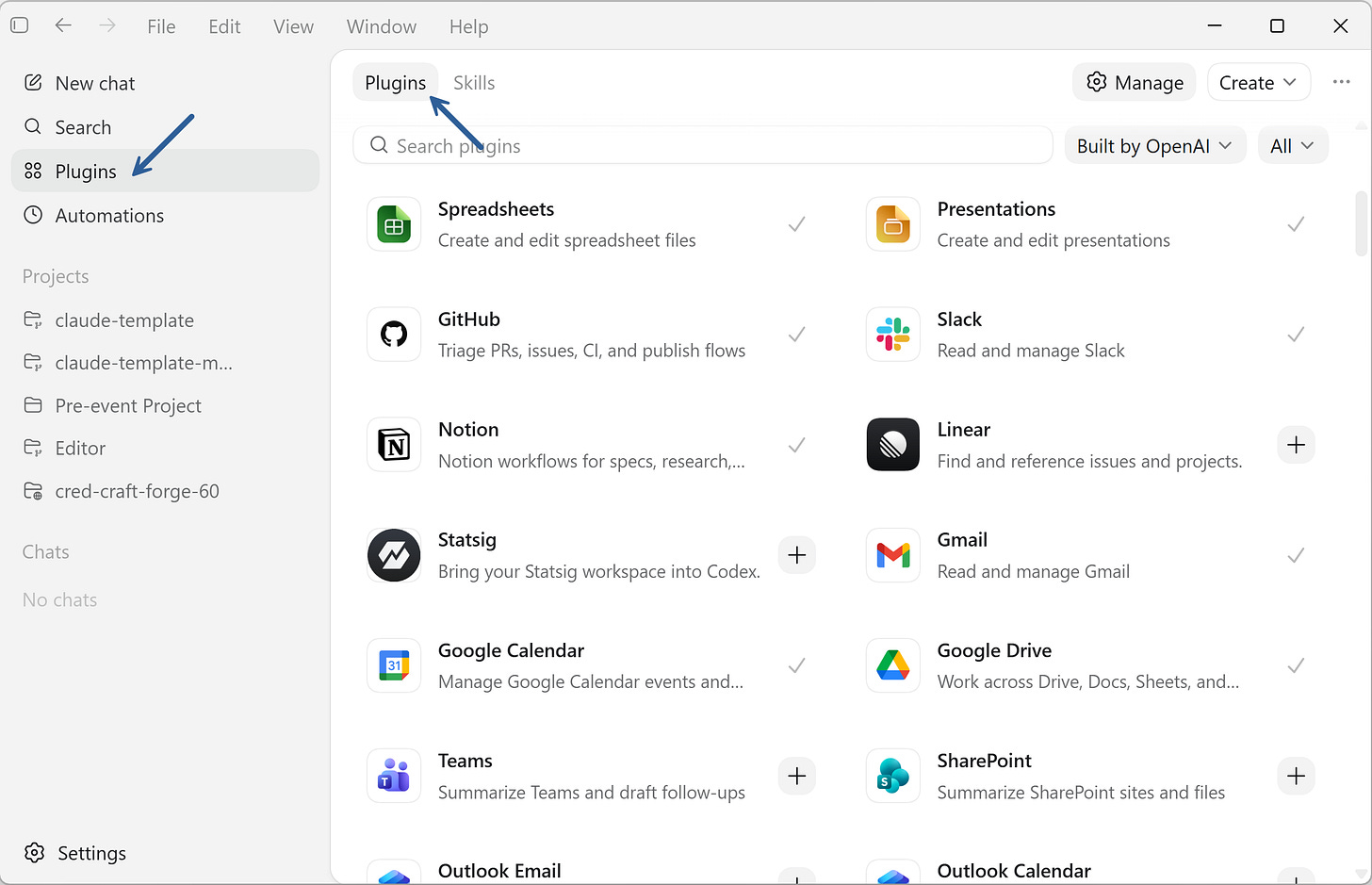The height and width of the screenshot is (885, 1372).
Task: Open the Help menu
Action: (x=468, y=26)
